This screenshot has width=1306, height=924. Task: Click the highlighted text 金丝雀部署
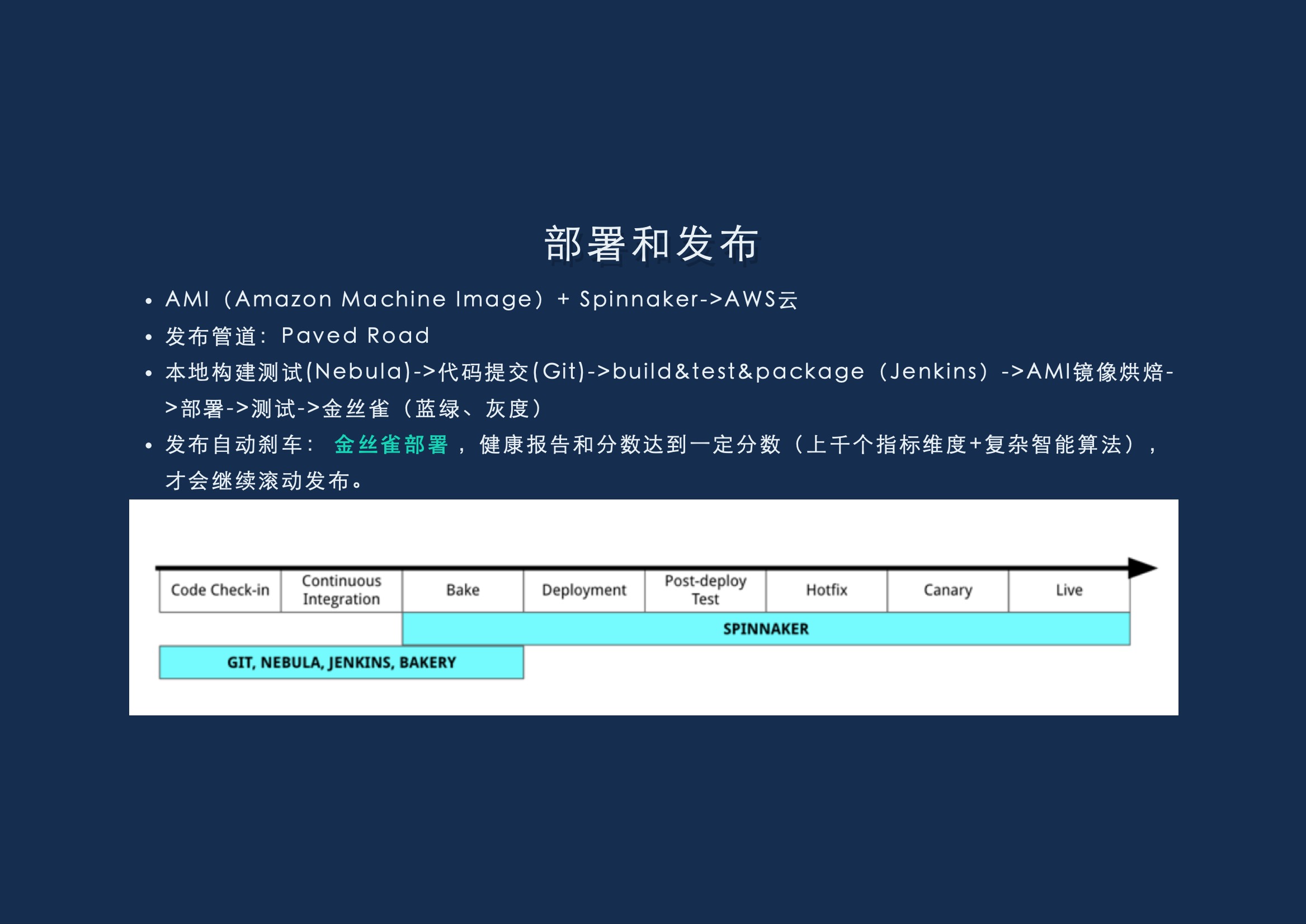click(392, 444)
